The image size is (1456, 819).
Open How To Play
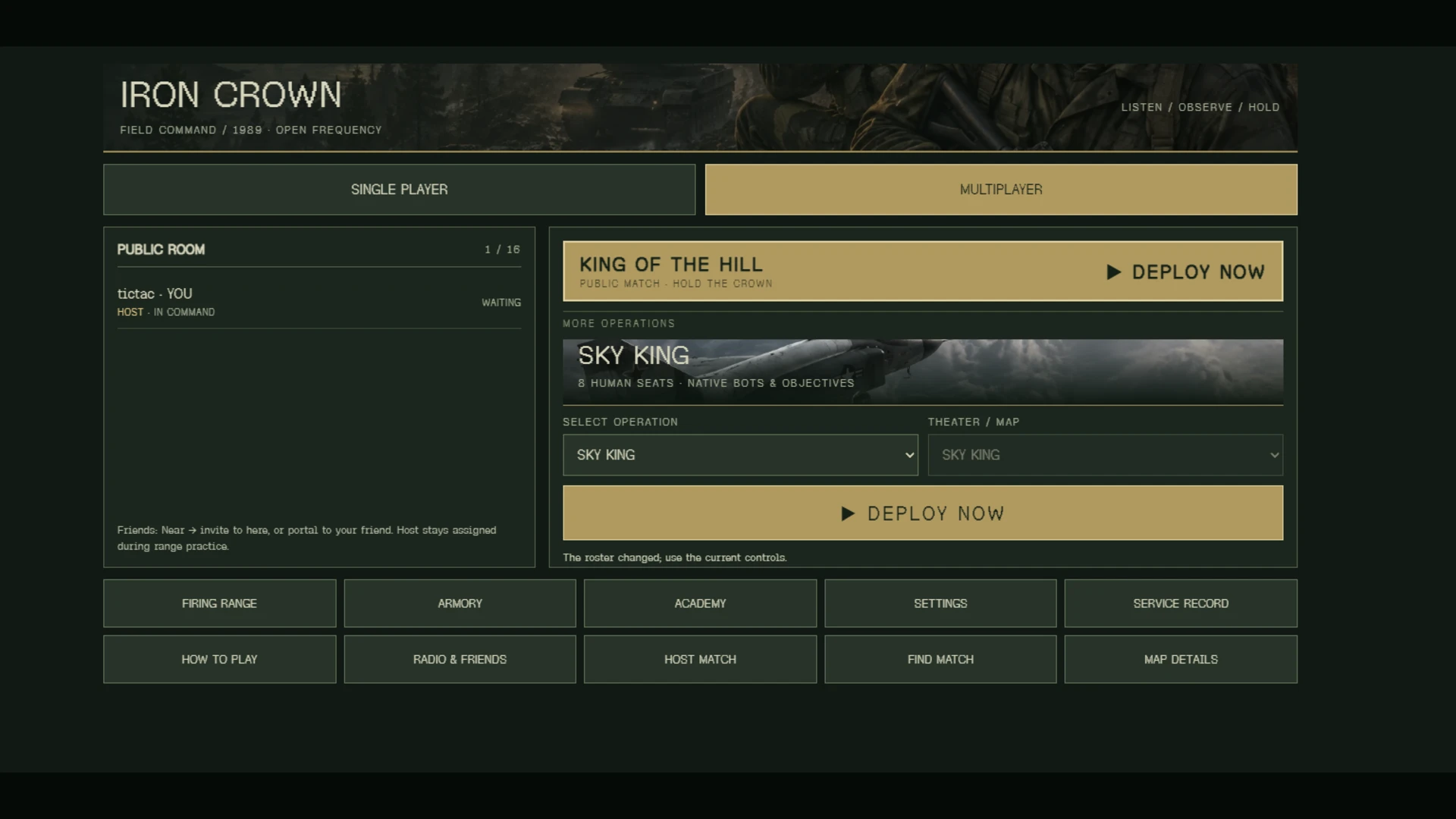[x=220, y=660]
